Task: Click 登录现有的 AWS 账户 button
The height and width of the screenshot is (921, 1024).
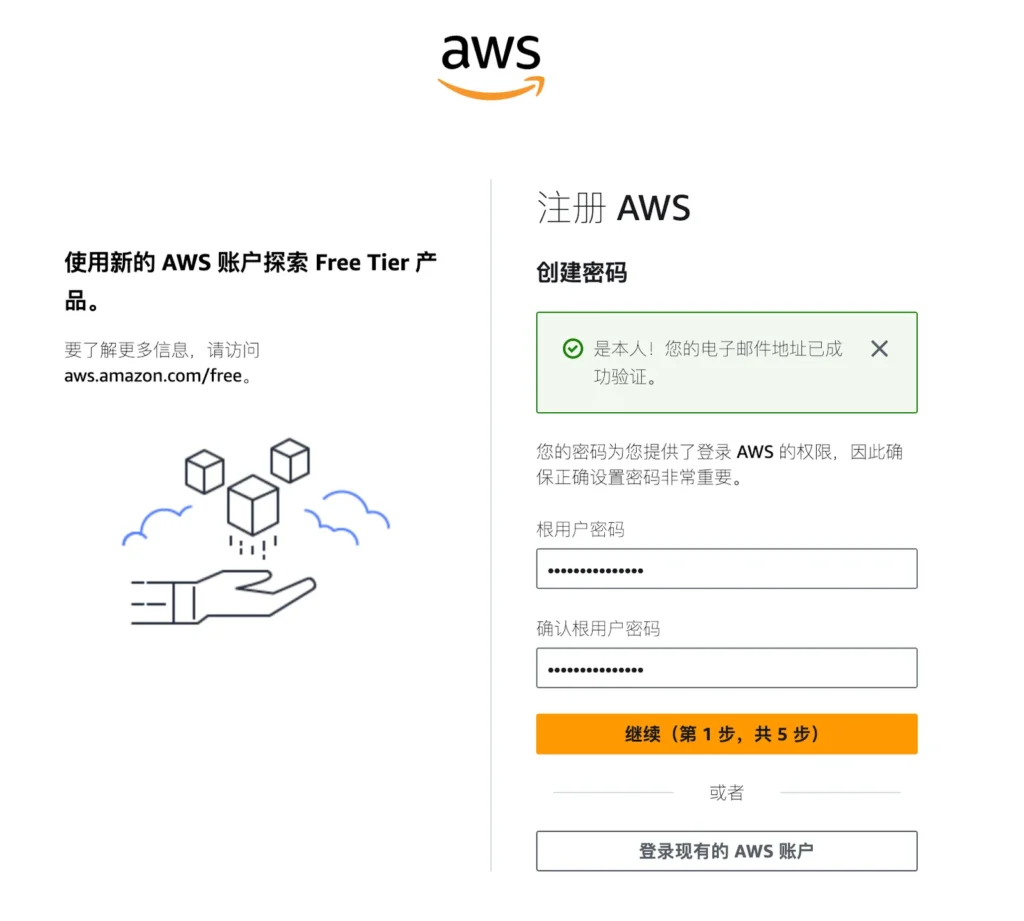Action: point(726,851)
